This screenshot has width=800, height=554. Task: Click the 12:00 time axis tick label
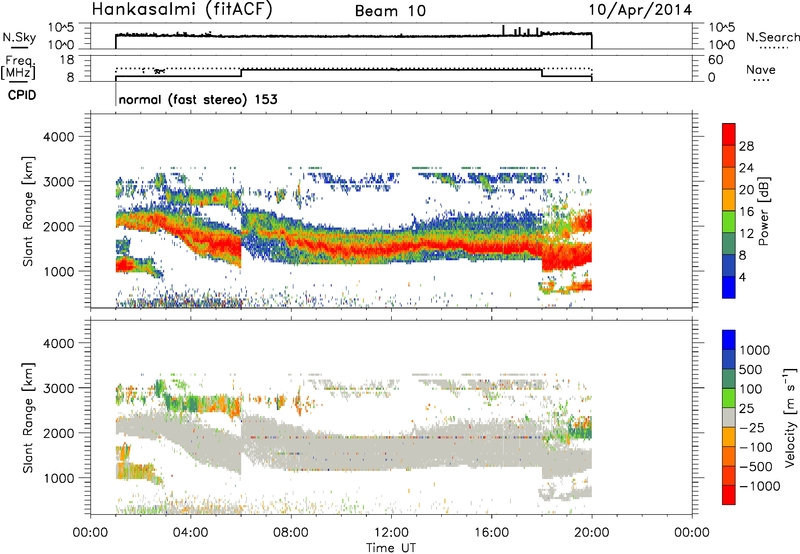[x=391, y=533]
